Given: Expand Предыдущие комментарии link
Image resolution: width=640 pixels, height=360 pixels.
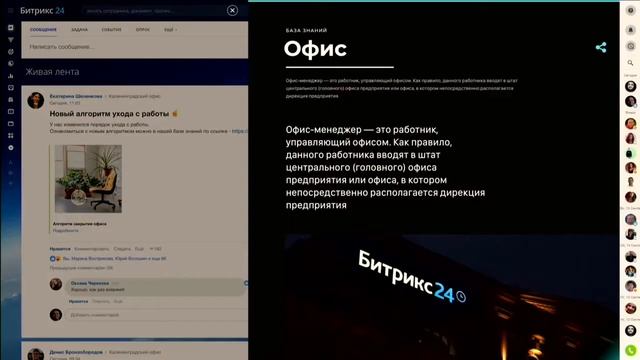Looking at the screenshot, I should point(81,268).
